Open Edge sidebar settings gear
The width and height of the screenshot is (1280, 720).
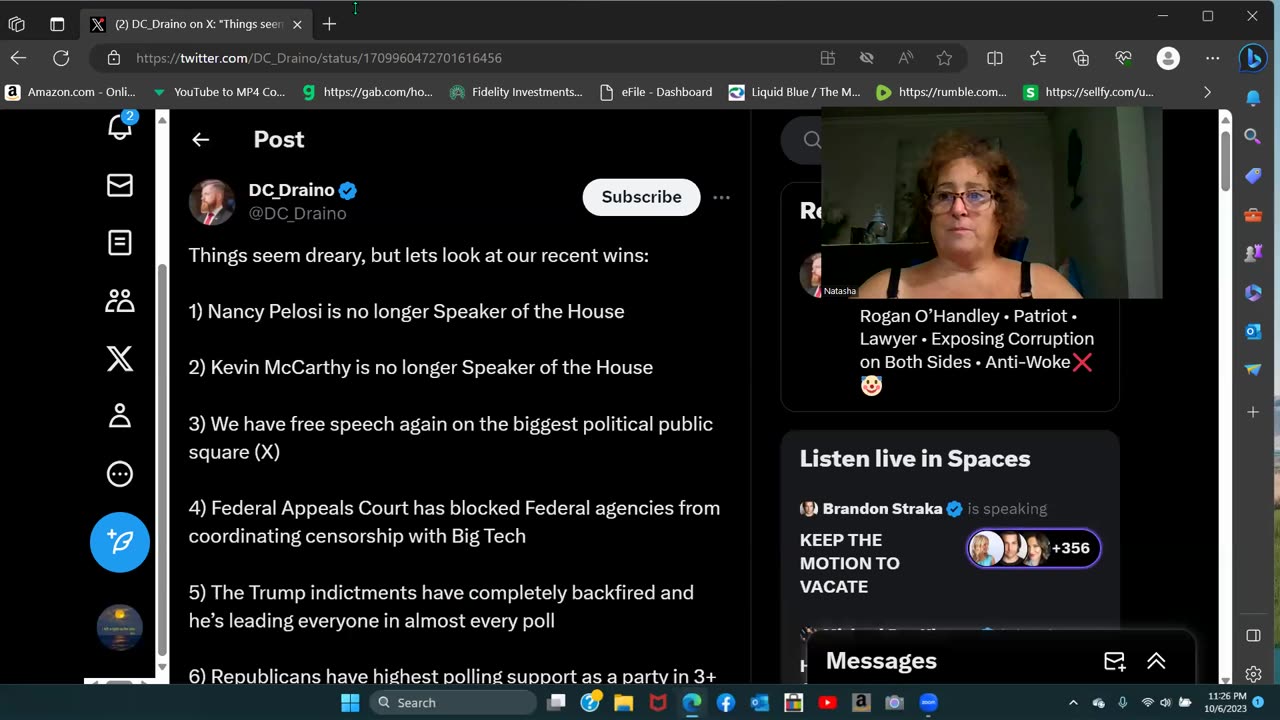click(1253, 675)
